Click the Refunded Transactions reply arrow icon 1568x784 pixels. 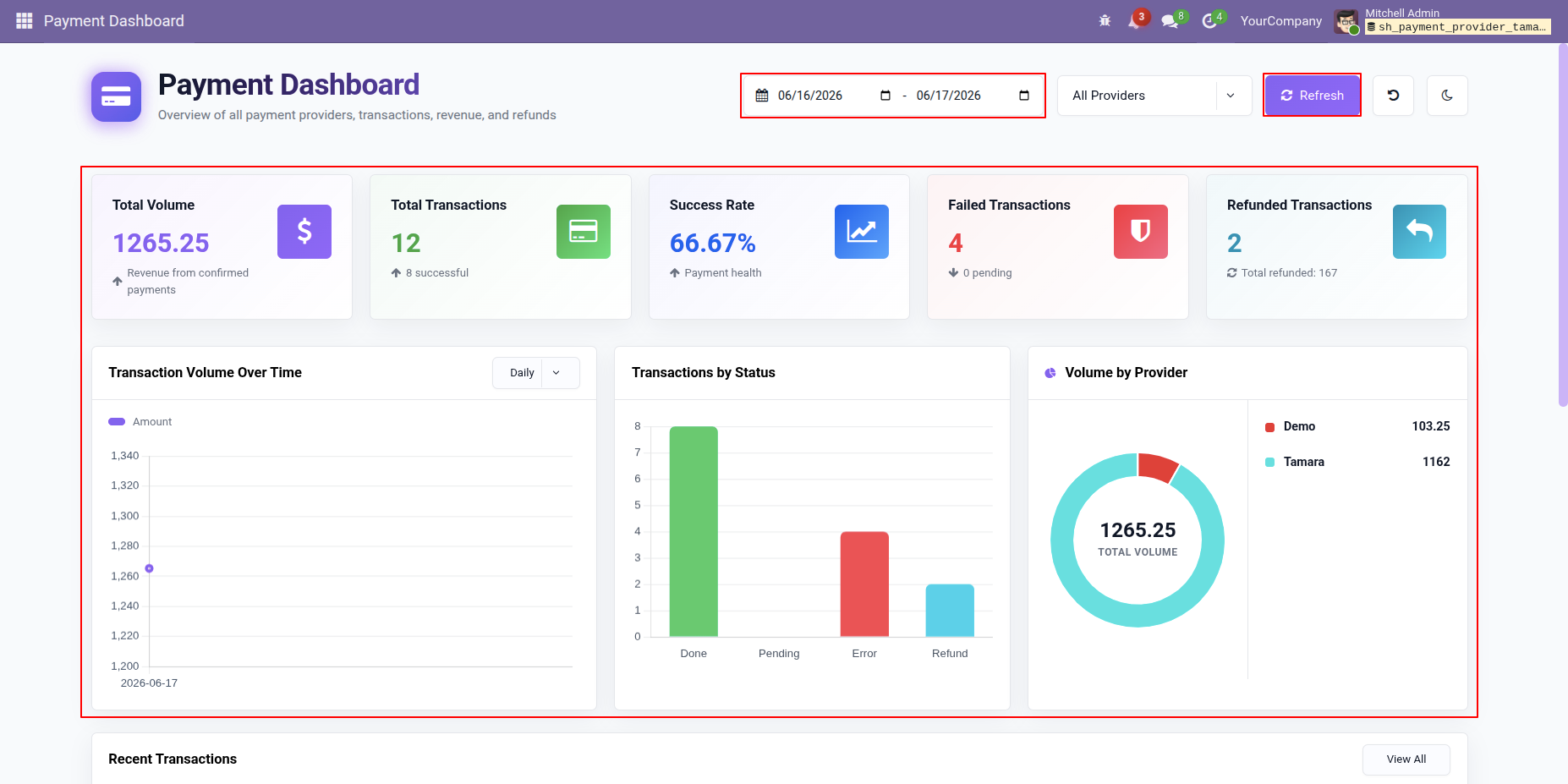(1419, 232)
